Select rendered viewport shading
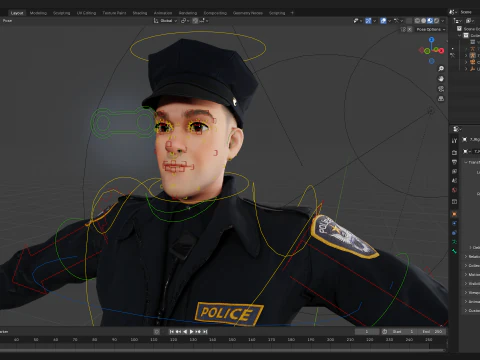Image resolution: width=480 pixels, height=360 pixels. (436, 21)
